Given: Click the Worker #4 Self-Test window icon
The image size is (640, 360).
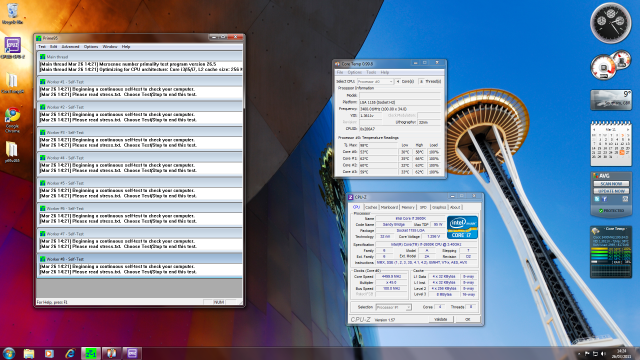Looking at the screenshot, I should (x=42, y=158).
